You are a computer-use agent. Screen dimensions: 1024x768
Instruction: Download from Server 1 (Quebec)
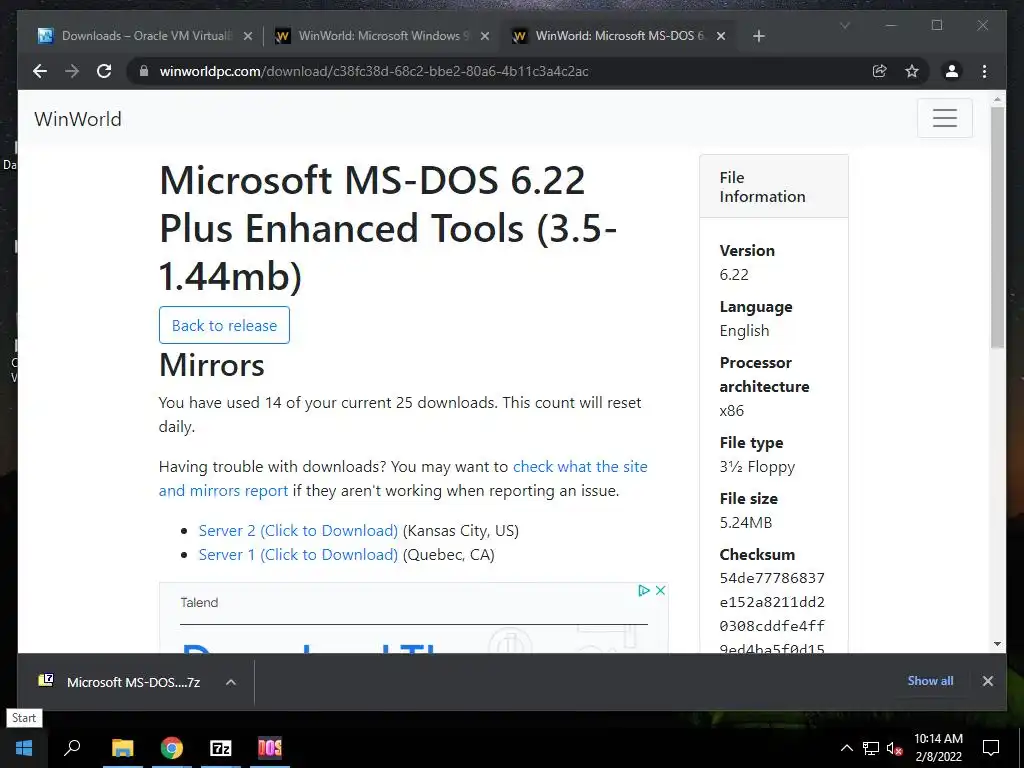(x=298, y=554)
